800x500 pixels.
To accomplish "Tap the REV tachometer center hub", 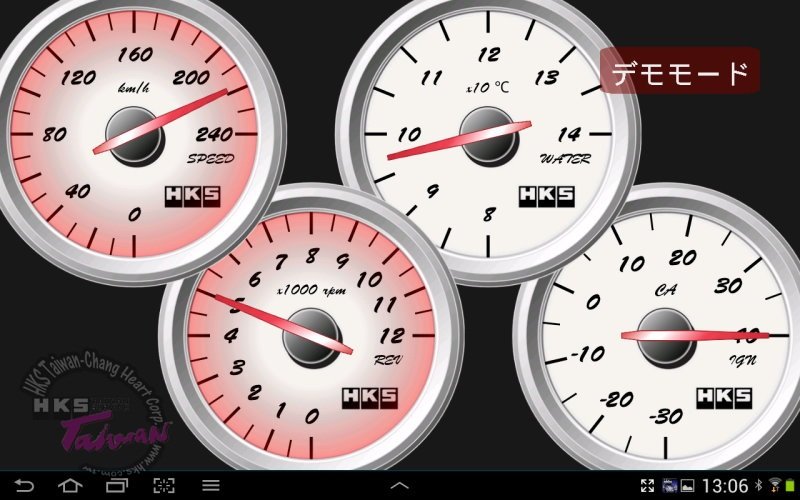I will (x=312, y=337).
